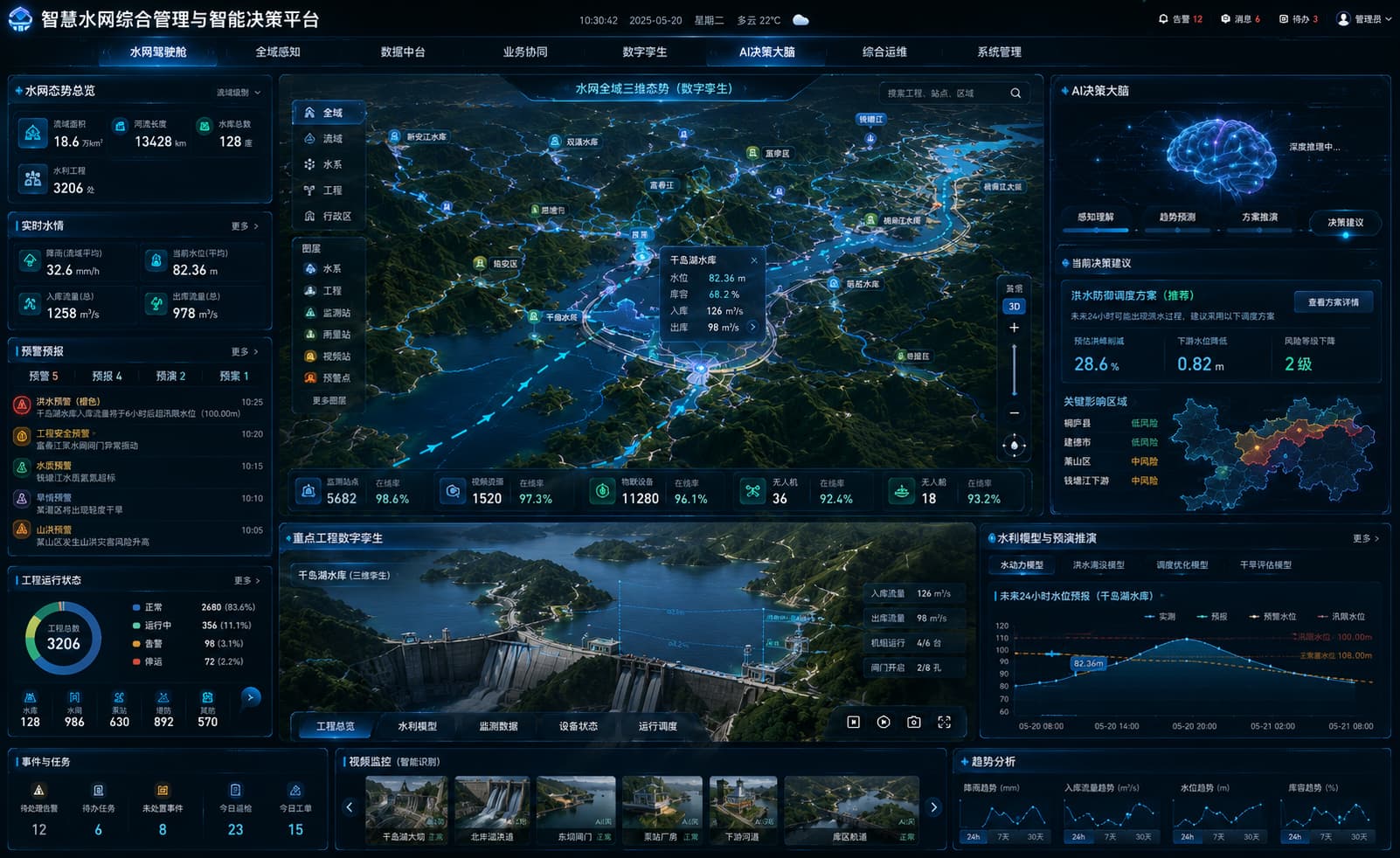This screenshot has width=1400, height=858.
Task: Zoom out with the map minus button
Action: 1014,413
